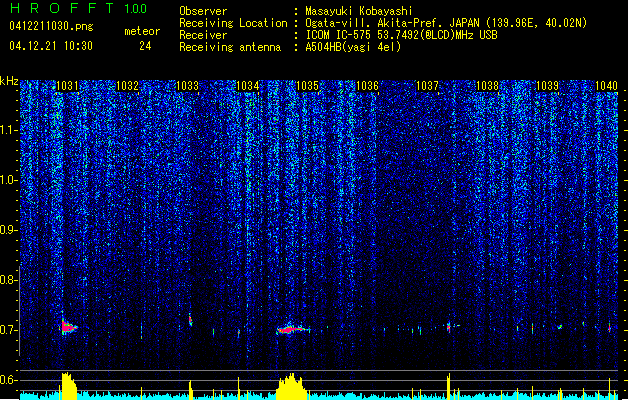Click the 0.6 kHz axis label

(x=8, y=380)
